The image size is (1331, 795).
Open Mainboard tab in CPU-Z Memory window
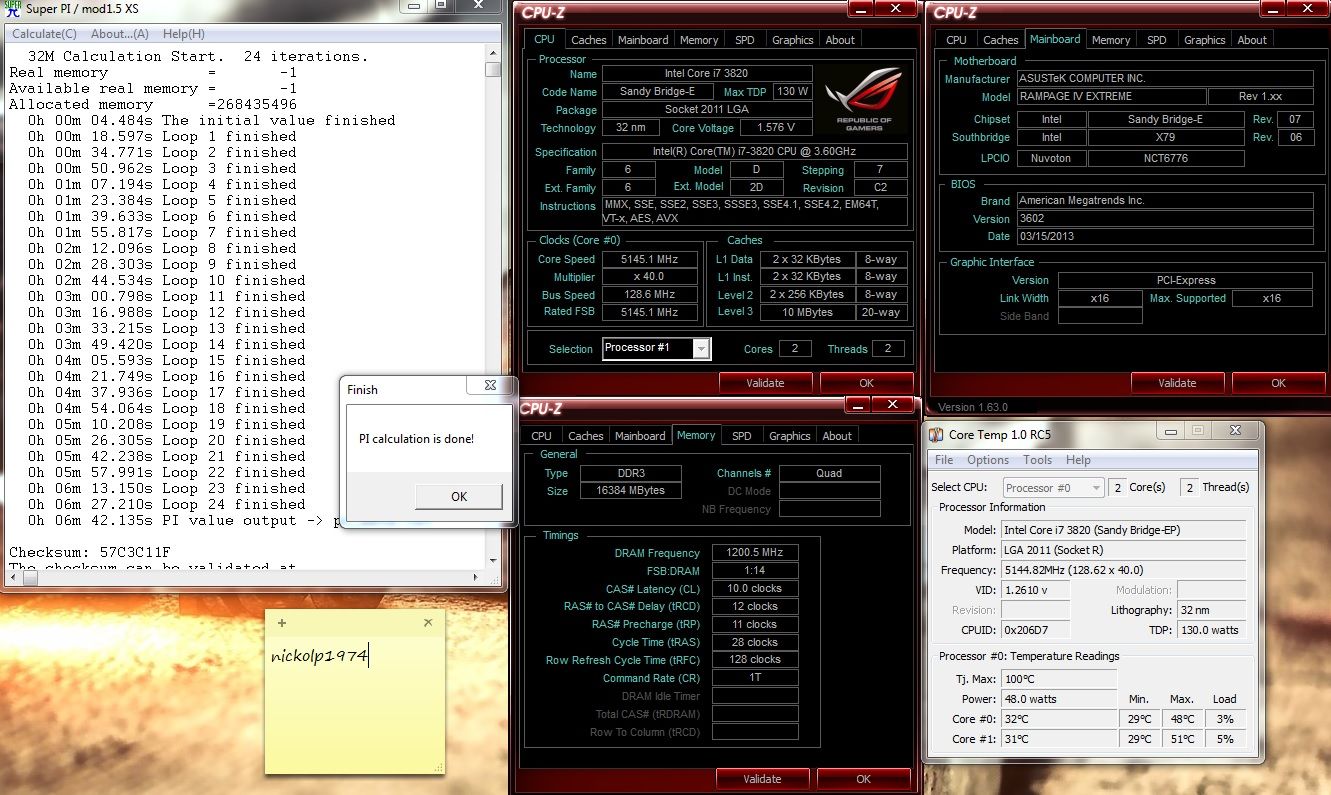[640, 436]
